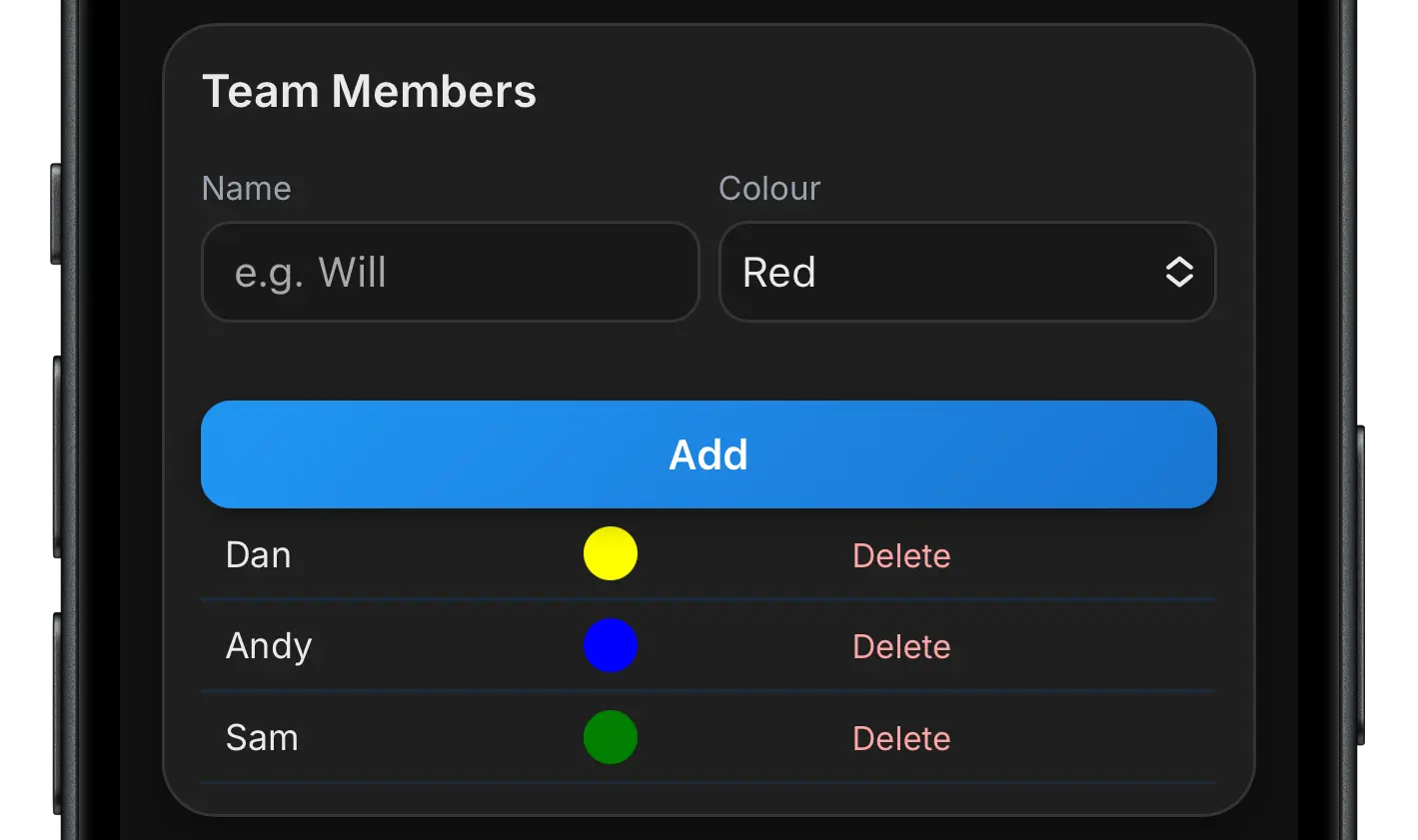Select the name Sam in the list

[x=262, y=738]
